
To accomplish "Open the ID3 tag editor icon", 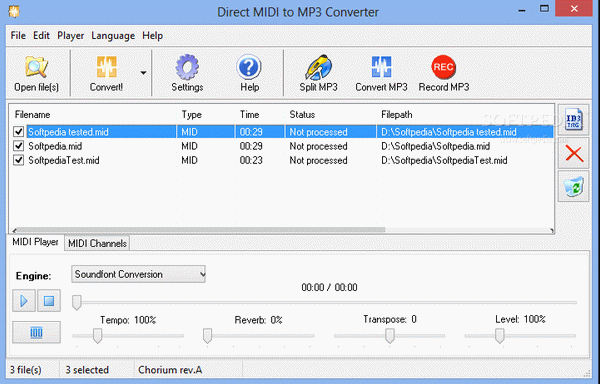I will click(573, 120).
